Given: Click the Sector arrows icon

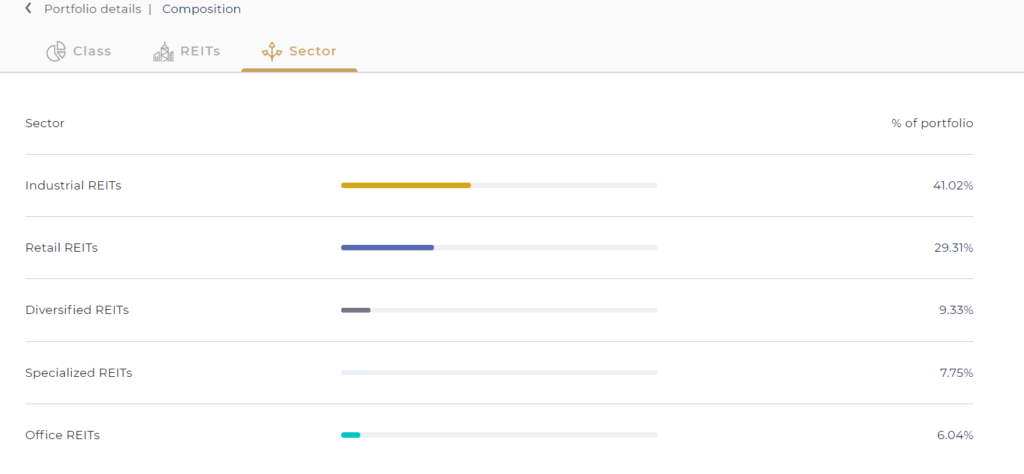Looking at the screenshot, I should [272, 52].
